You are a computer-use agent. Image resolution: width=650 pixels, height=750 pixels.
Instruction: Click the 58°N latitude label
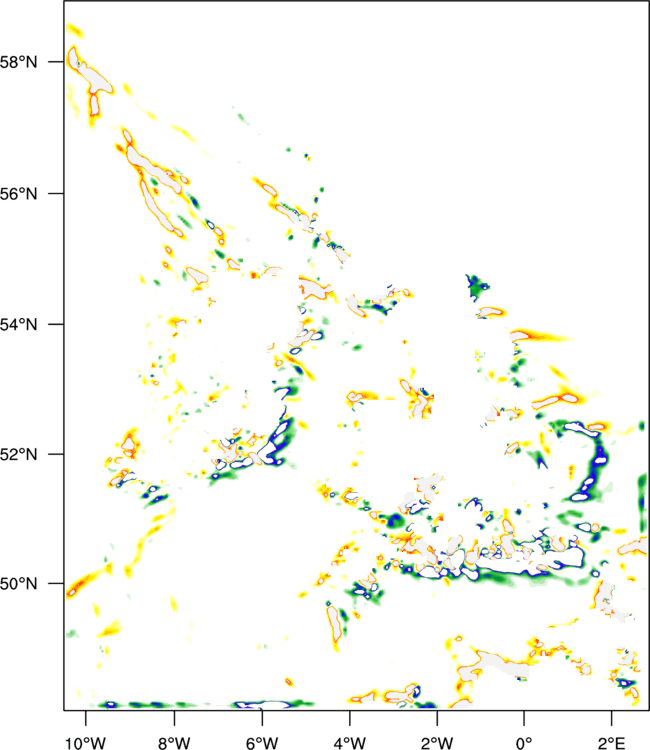coord(18,62)
